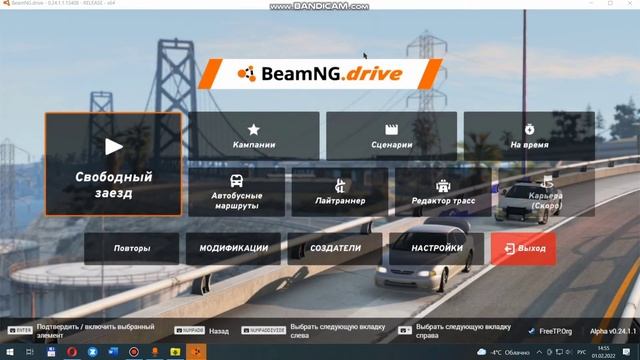Open the weather widget showing -4°C Облачно
Screen dimensions: 640x360
(503, 352)
